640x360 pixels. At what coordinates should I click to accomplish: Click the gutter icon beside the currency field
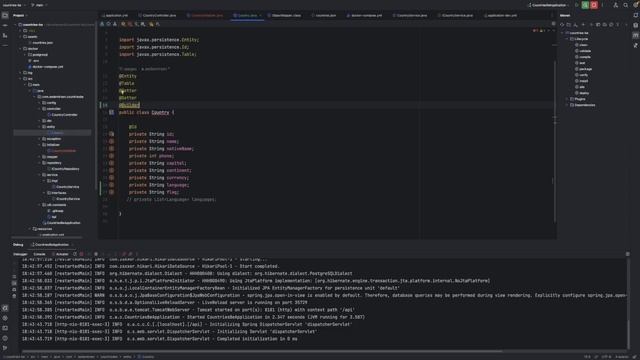pyautogui.click(x=111, y=178)
